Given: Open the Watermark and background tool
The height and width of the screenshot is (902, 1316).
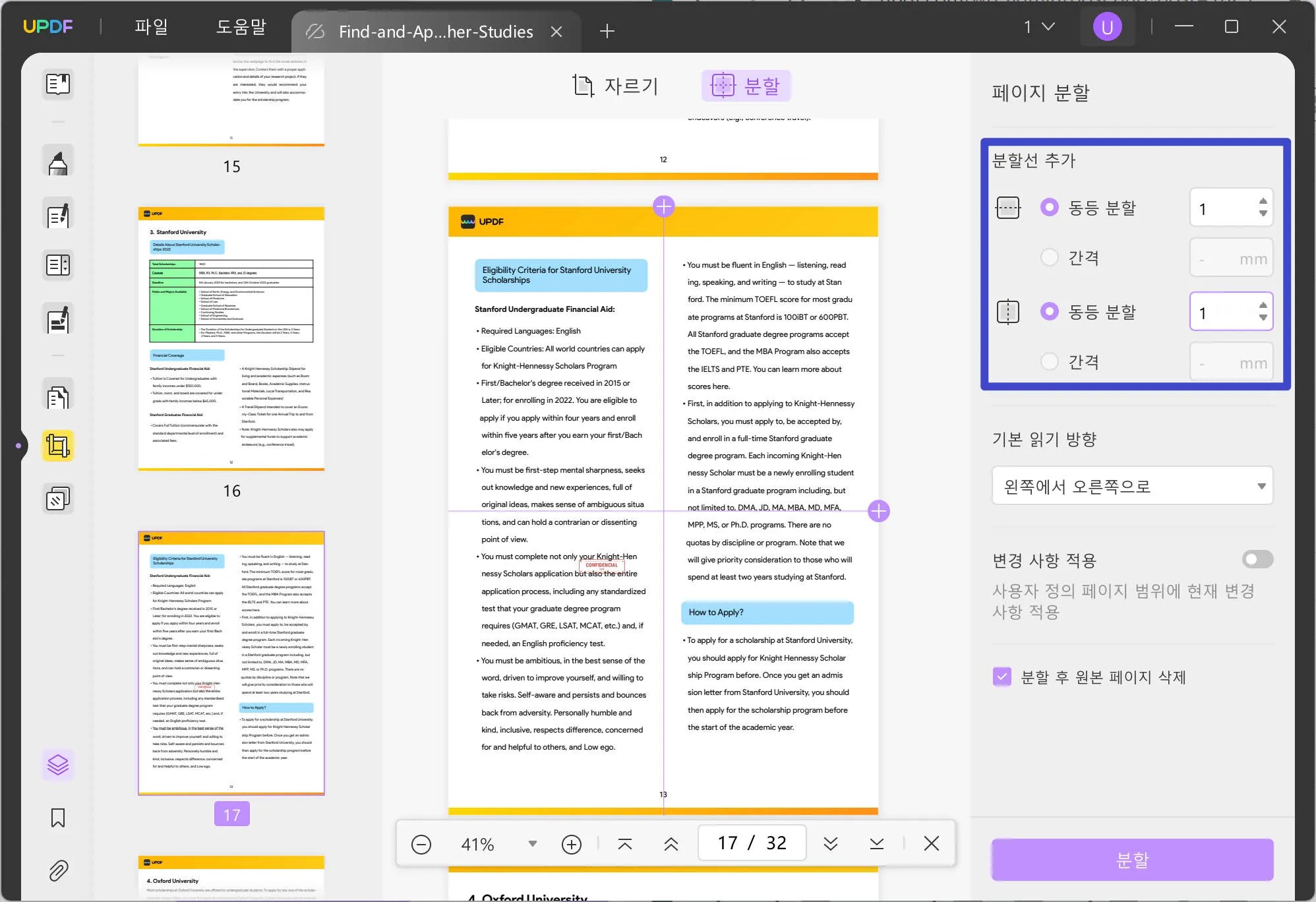Looking at the screenshot, I should click(x=58, y=499).
